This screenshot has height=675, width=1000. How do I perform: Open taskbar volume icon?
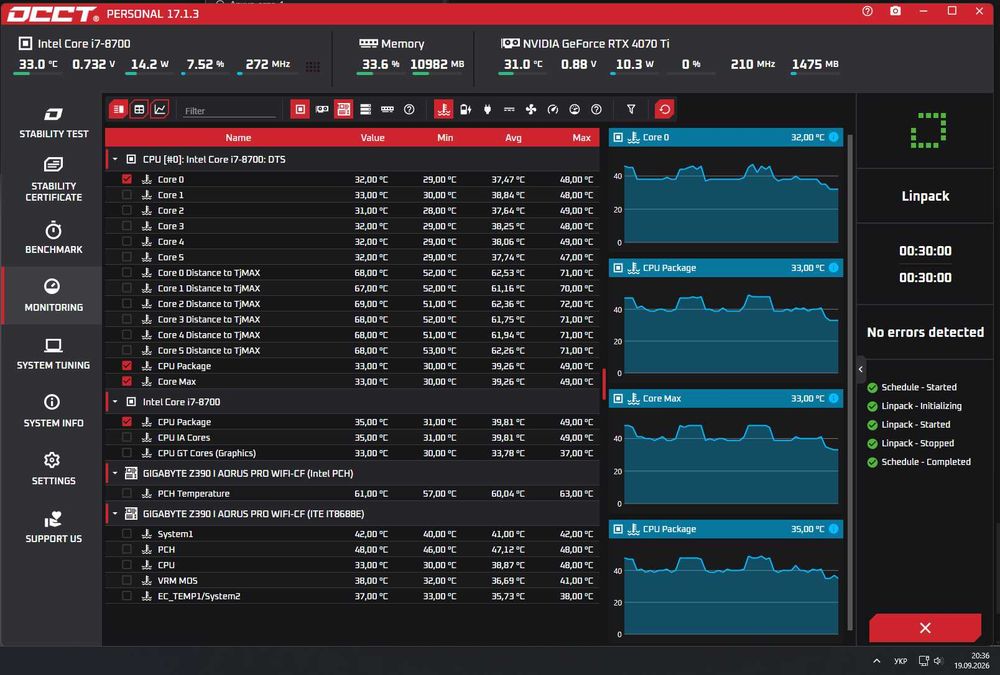pos(938,661)
